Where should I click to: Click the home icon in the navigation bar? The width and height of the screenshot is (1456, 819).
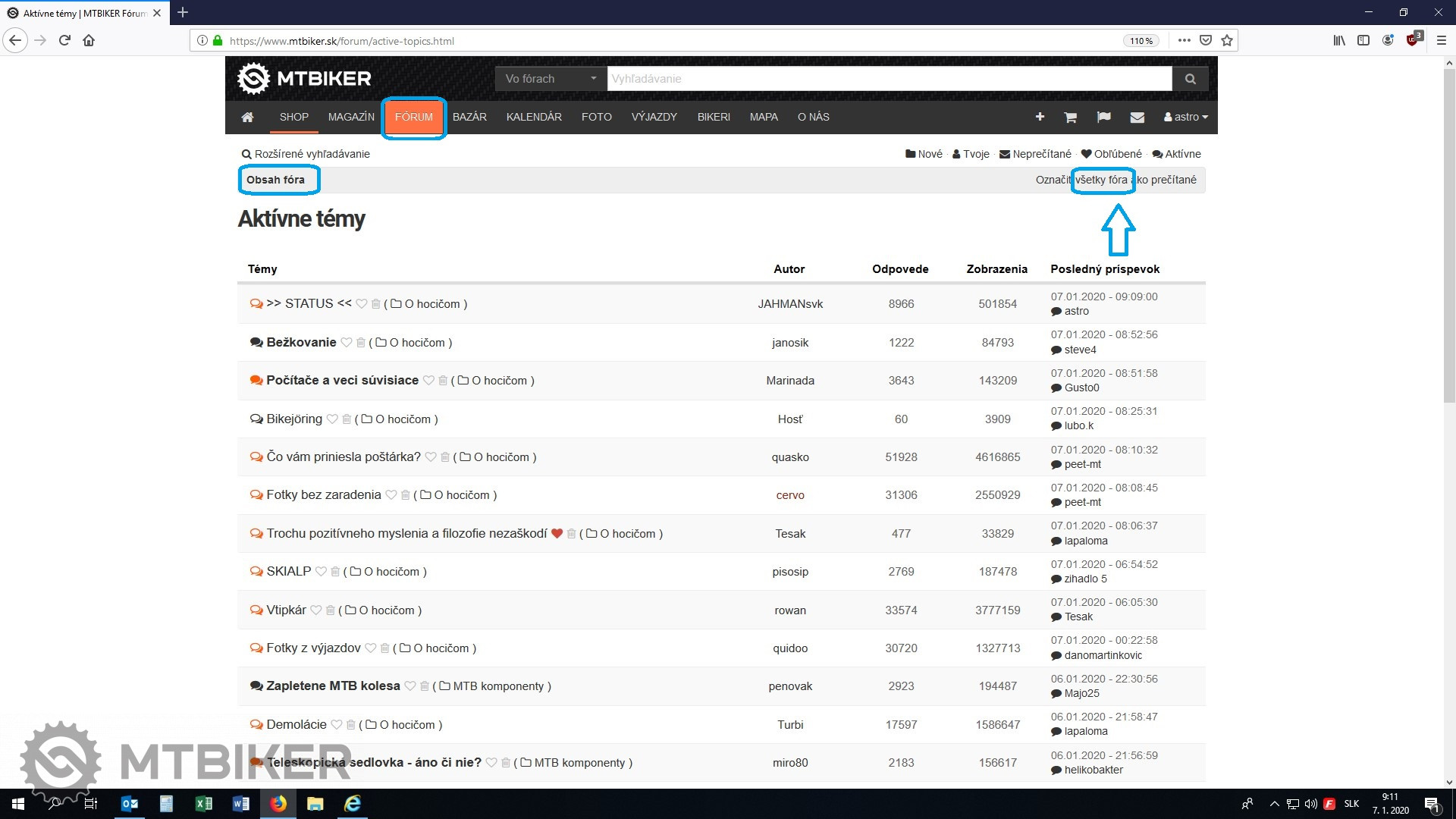click(x=247, y=117)
